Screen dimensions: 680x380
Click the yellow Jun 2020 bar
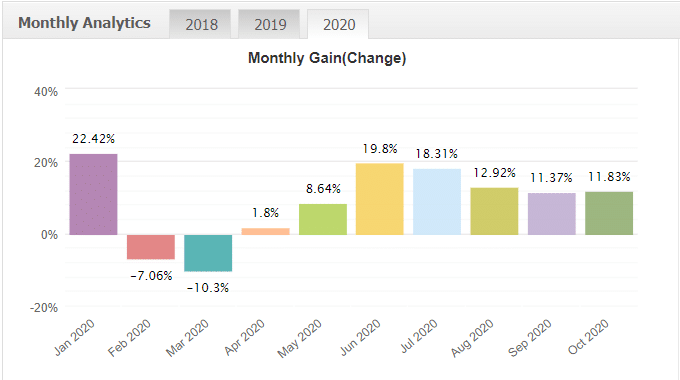pos(380,199)
